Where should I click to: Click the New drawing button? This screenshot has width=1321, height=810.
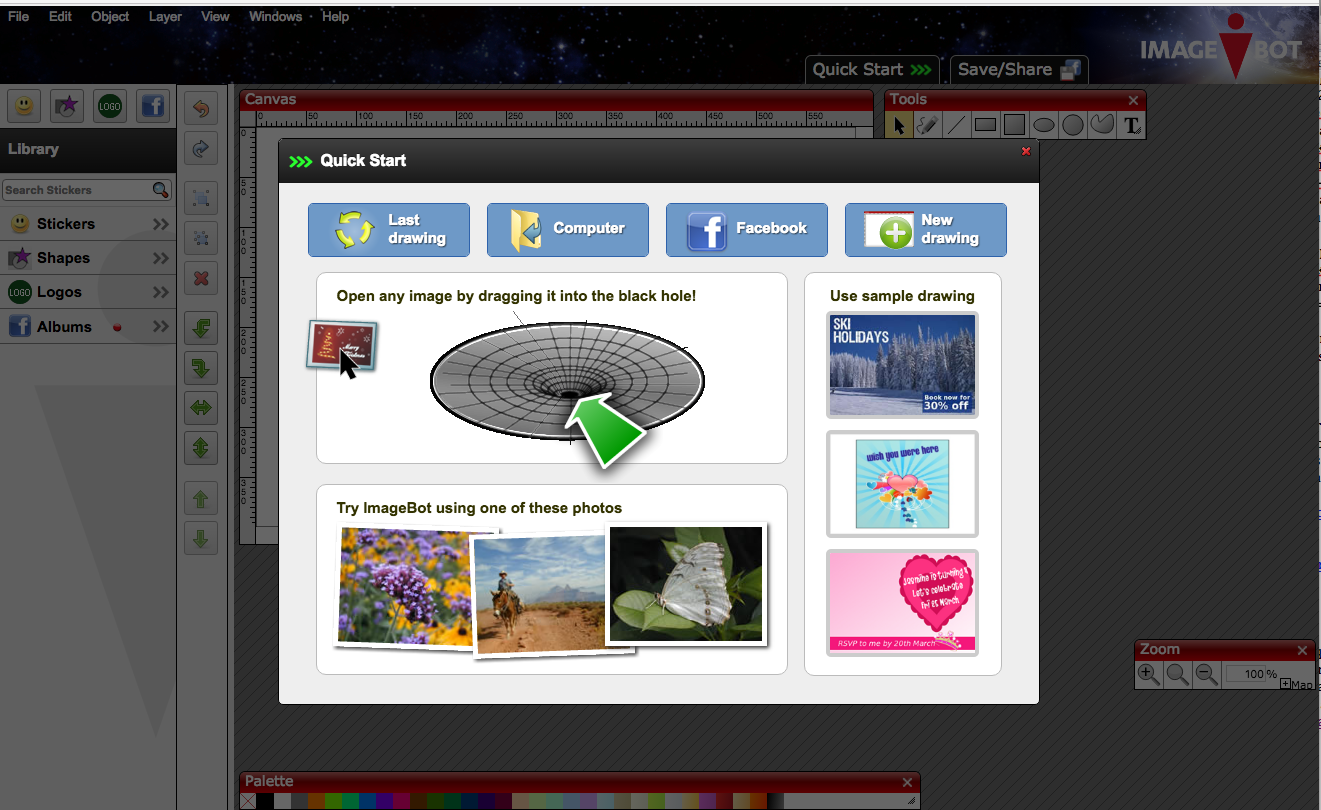tap(925, 229)
